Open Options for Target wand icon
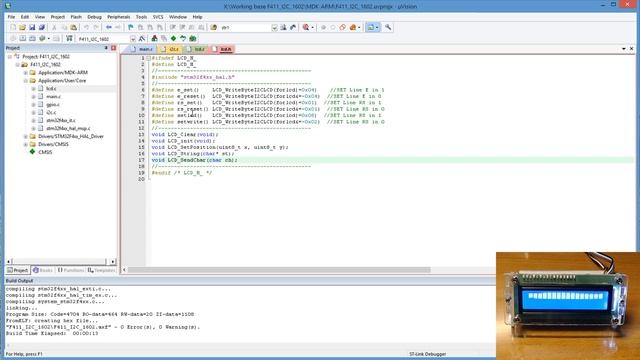The width and height of the screenshot is (640, 360). [142, 38]
